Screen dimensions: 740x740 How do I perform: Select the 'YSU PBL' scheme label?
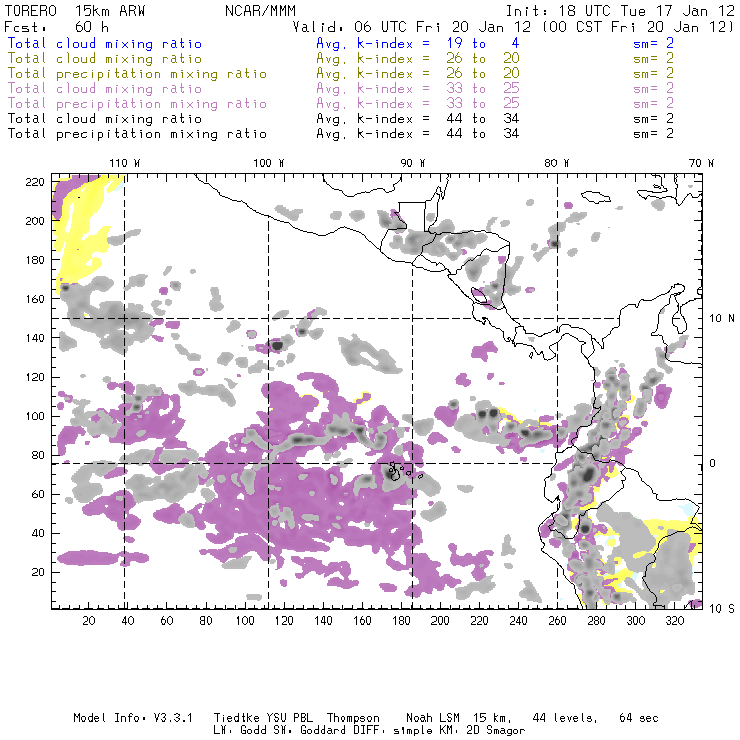pyautogui.click(x=289, y=718)
